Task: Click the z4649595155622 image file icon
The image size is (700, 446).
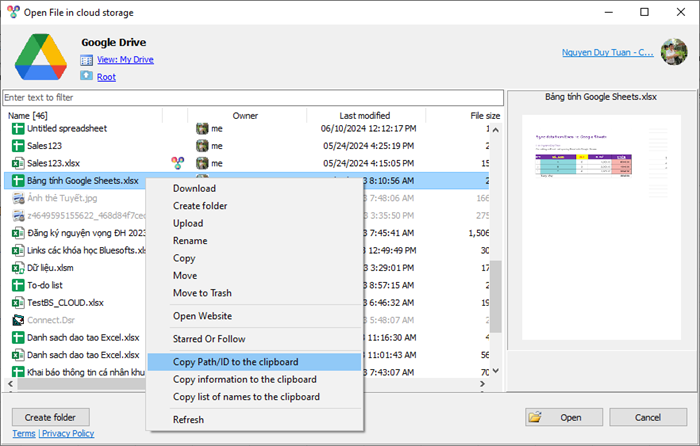Action: point(18,216)
